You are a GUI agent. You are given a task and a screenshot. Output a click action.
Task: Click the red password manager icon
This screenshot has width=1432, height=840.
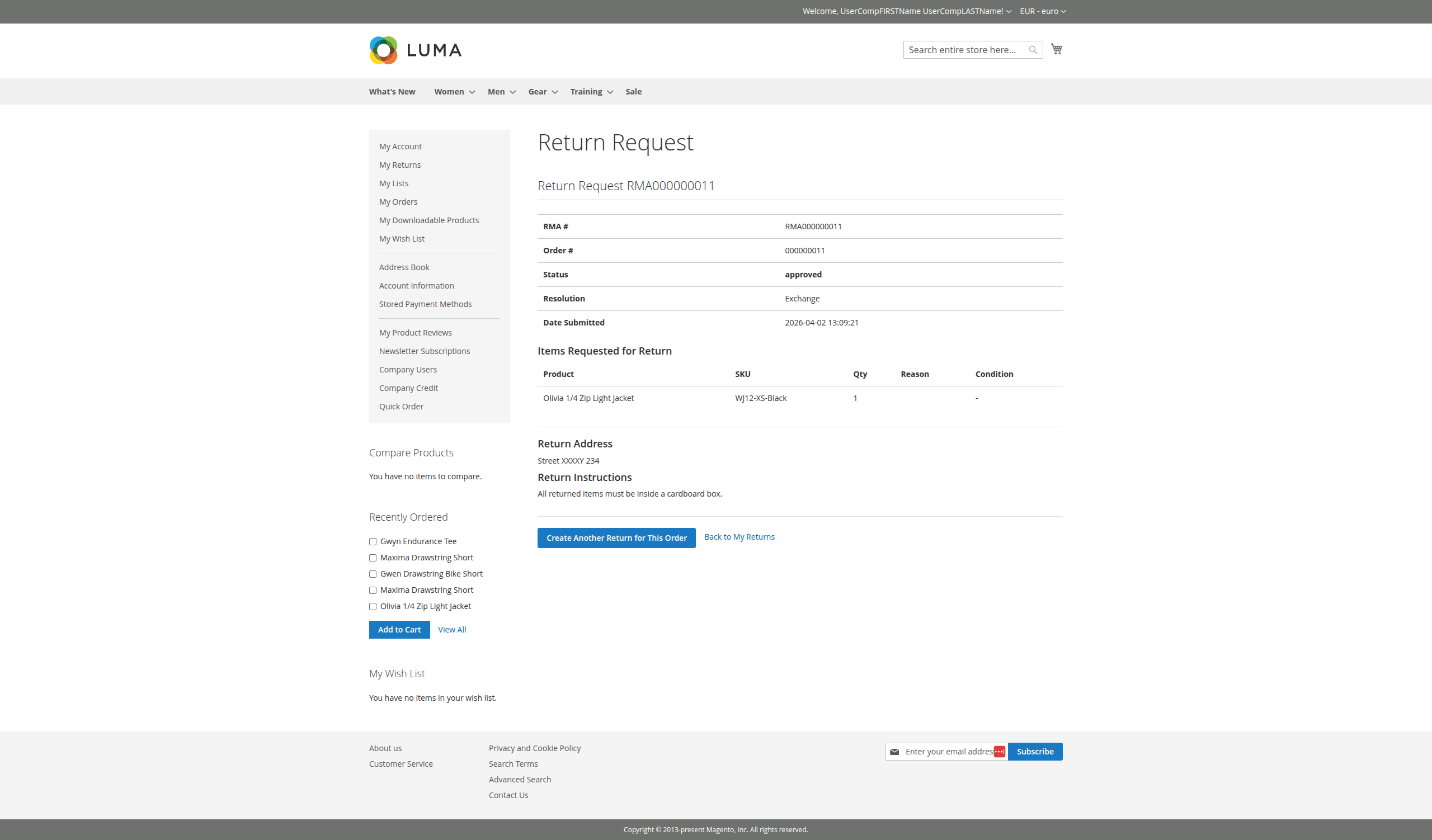999,752
